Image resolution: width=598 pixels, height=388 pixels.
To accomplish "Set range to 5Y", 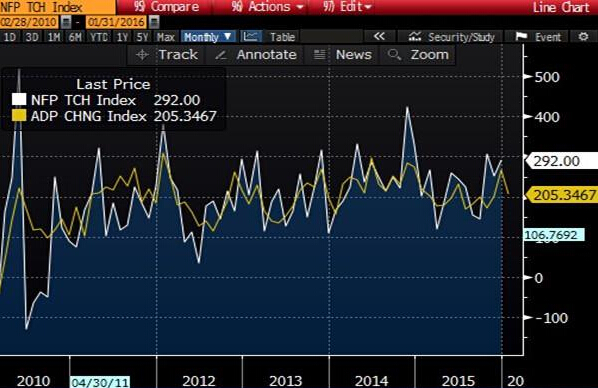I will pos(143,37).
